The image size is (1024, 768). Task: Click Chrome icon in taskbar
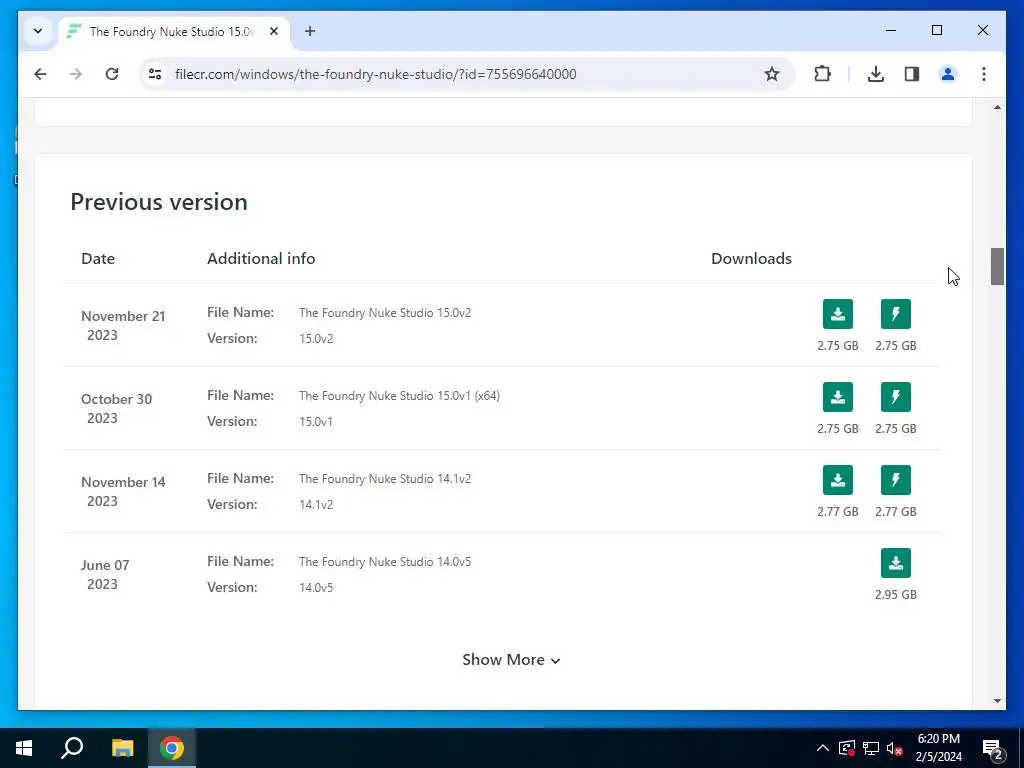tap(172, 748)
